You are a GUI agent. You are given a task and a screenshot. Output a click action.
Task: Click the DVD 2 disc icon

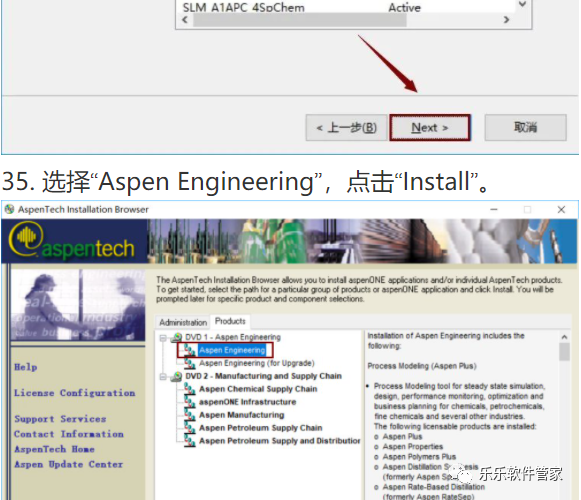(177, 376)
